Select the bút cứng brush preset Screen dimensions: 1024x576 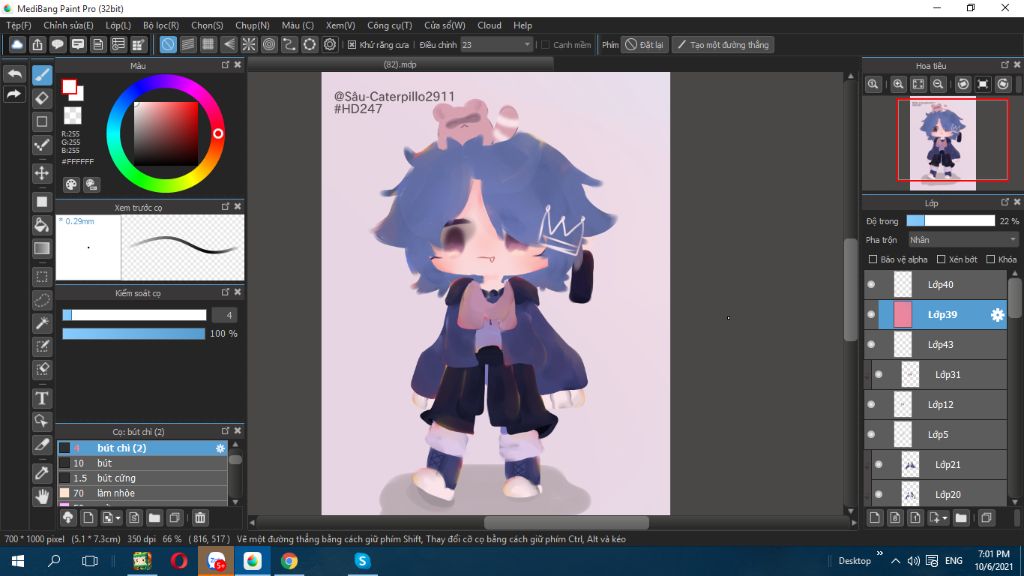(x=142, y=478)
